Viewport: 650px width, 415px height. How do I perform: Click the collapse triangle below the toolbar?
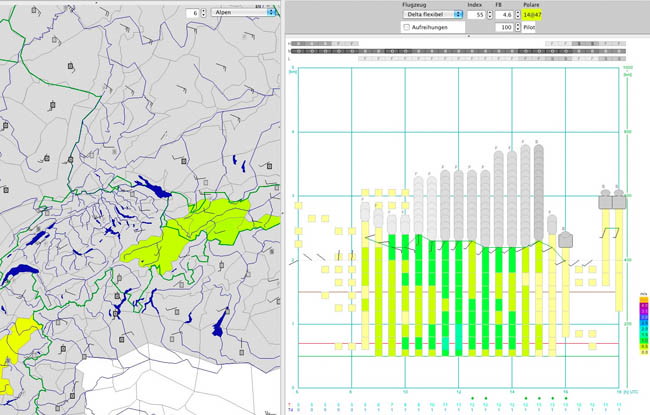pyautogui.click(x=469, y=36)
